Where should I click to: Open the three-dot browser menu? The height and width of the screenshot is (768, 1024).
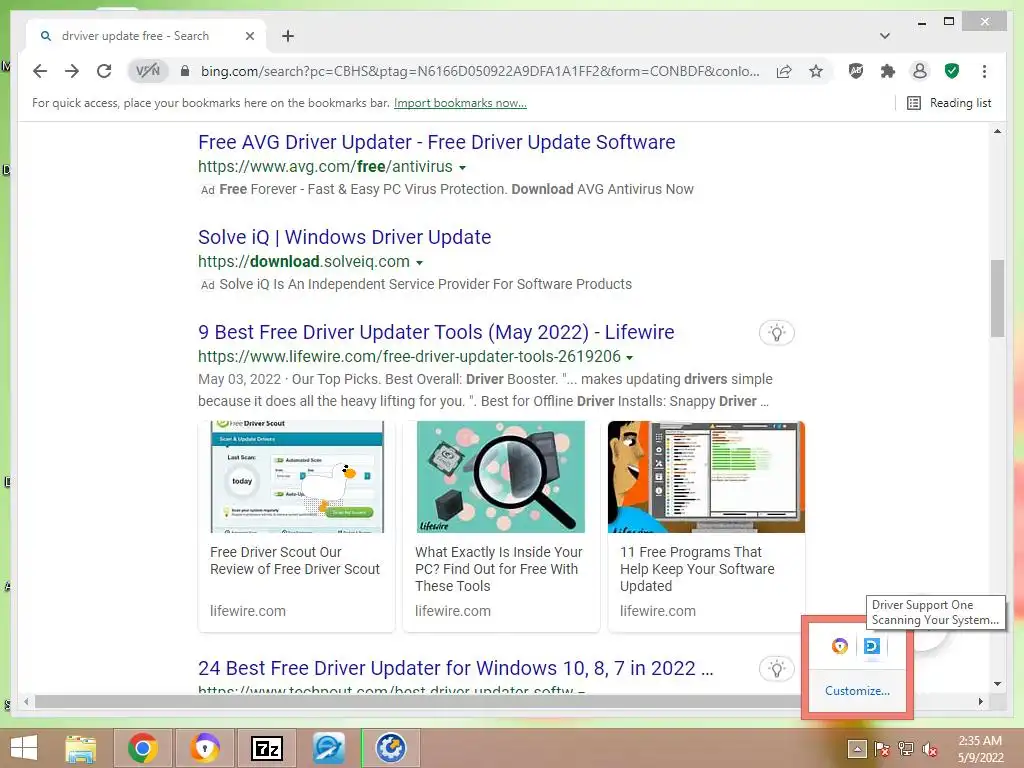click(x=984, y=71)
